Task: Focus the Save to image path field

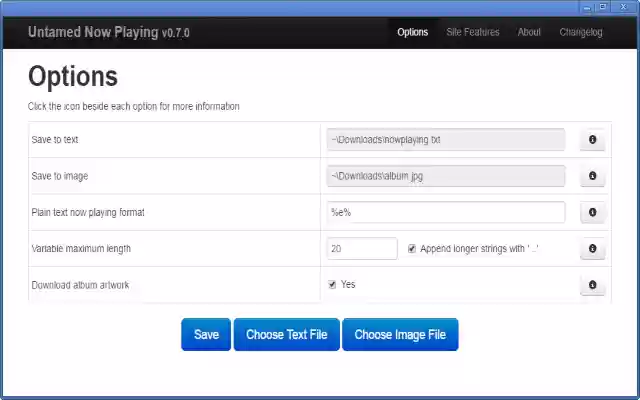Action: click(x=446, y=176)
